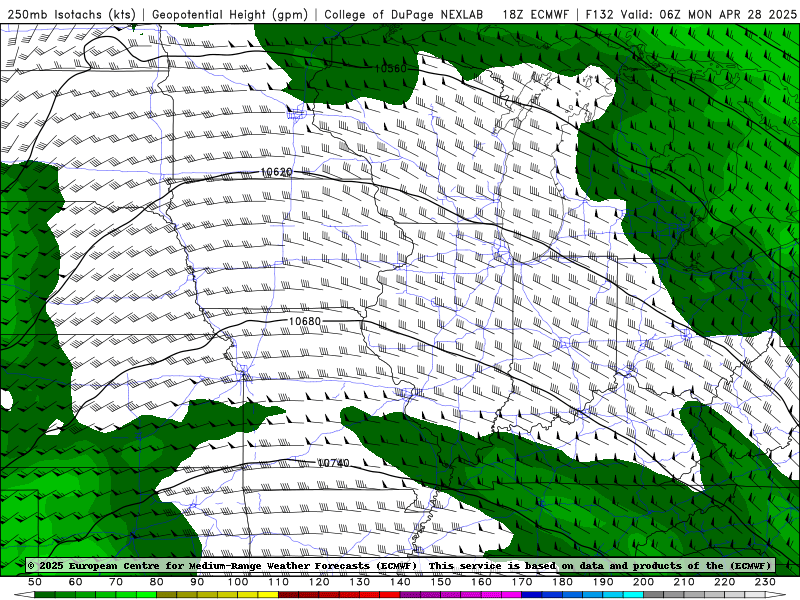Click the 10680 height contour label

pyautogui.click(x=305, y=321)
